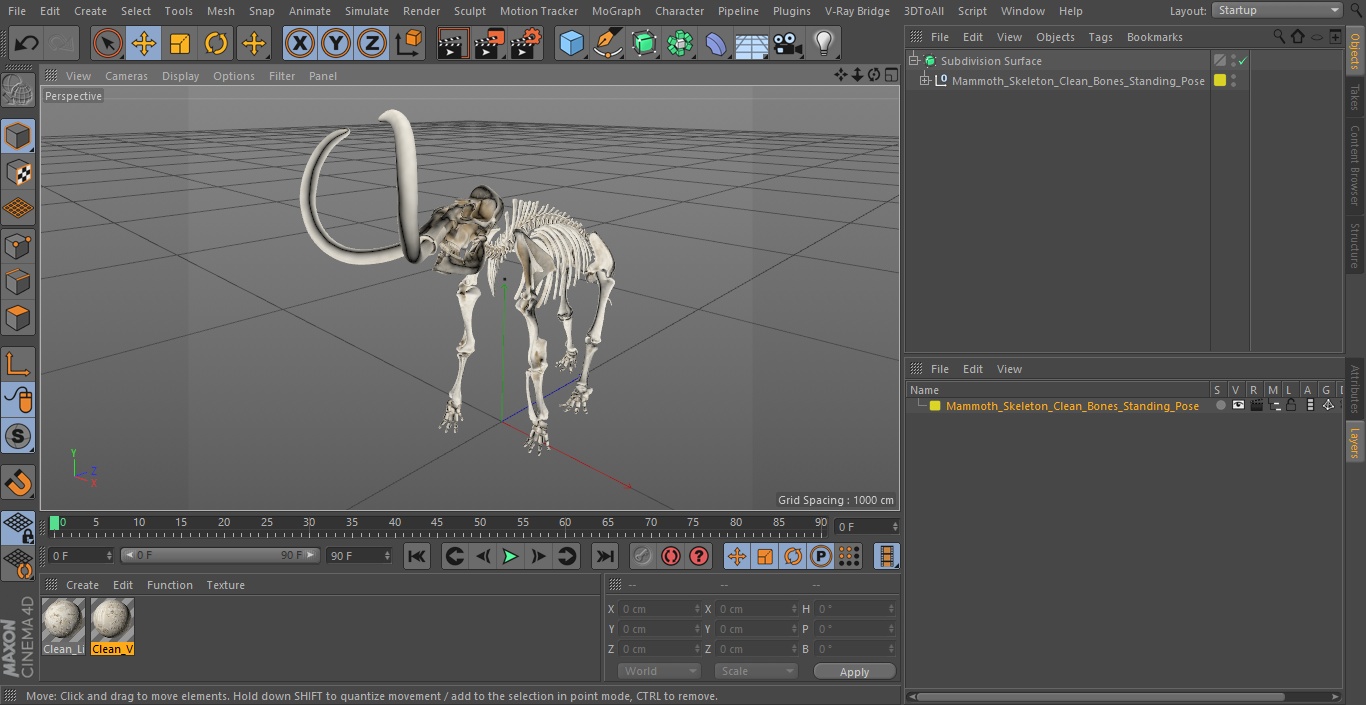
Task: Open the MoGraph array objects icon
Action: pyautogui.click(x=680, y=43)
